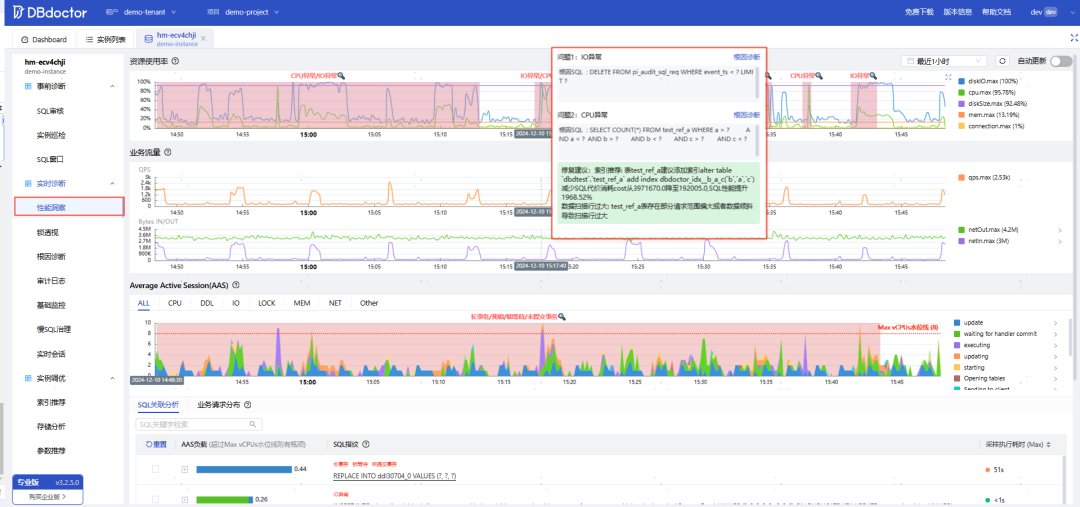Click help icon beside SQL指纹 header

pyautogui.click(x=366, y=444)
